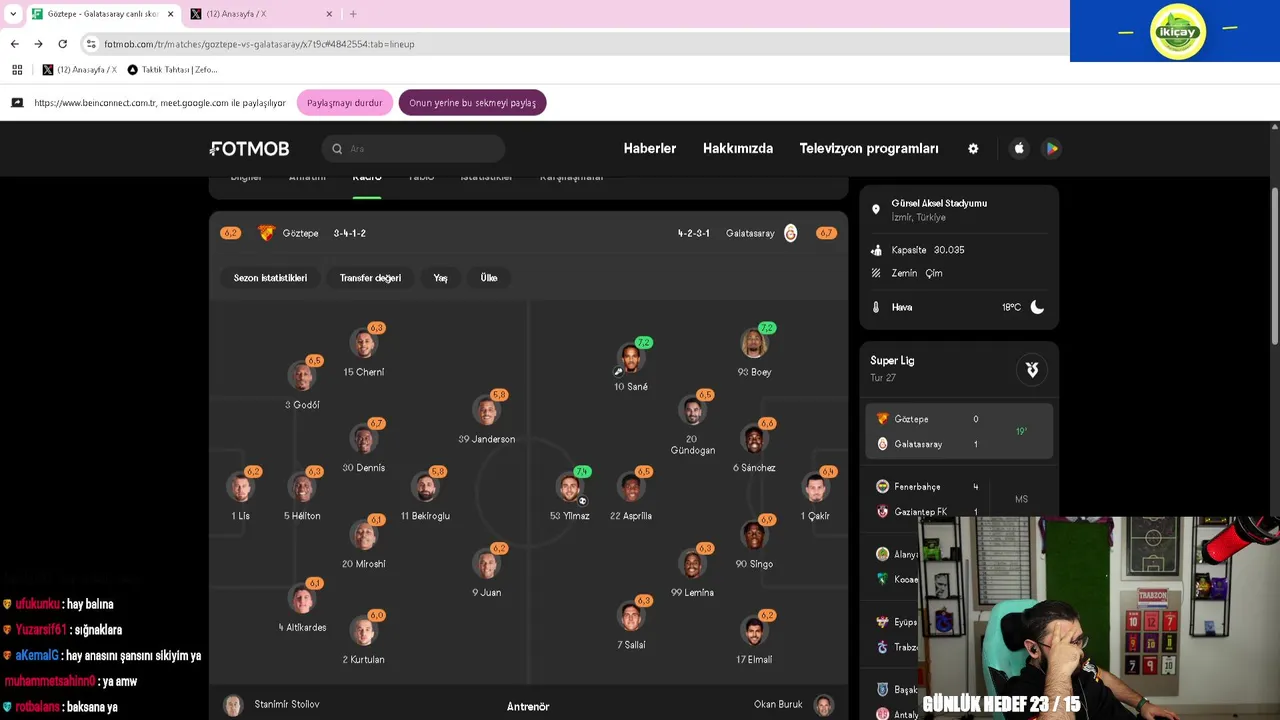Open player 15 Cherni

[364, 351]
